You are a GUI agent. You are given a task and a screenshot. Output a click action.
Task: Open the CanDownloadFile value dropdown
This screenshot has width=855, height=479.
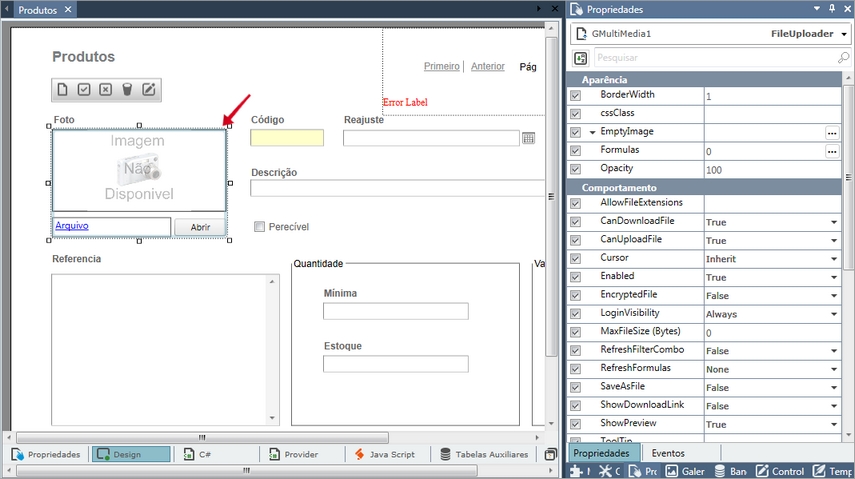click(833, 222)
